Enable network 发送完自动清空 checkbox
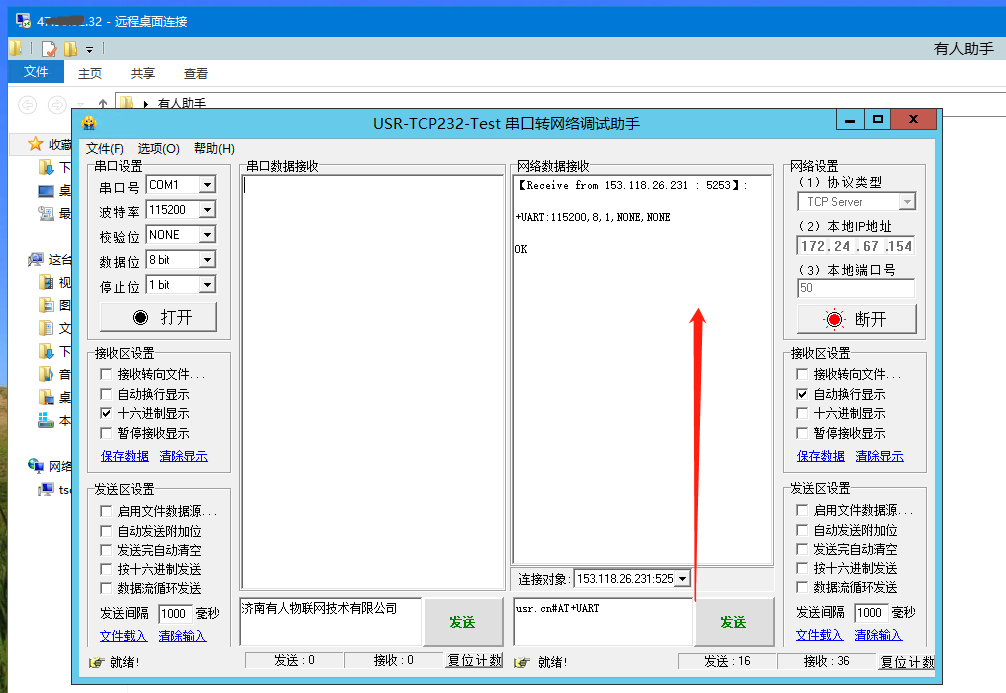 (802, 549)
